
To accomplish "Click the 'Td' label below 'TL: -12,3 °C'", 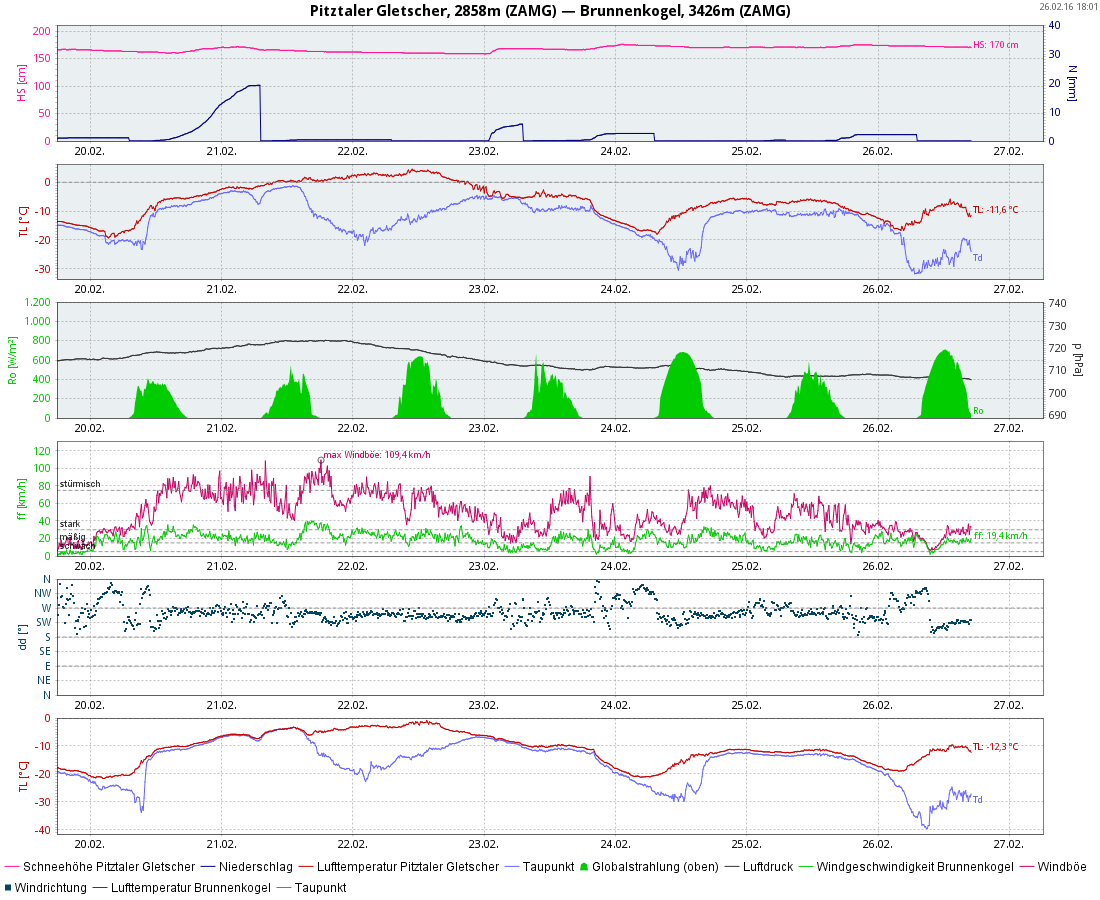I will [977, 799].
